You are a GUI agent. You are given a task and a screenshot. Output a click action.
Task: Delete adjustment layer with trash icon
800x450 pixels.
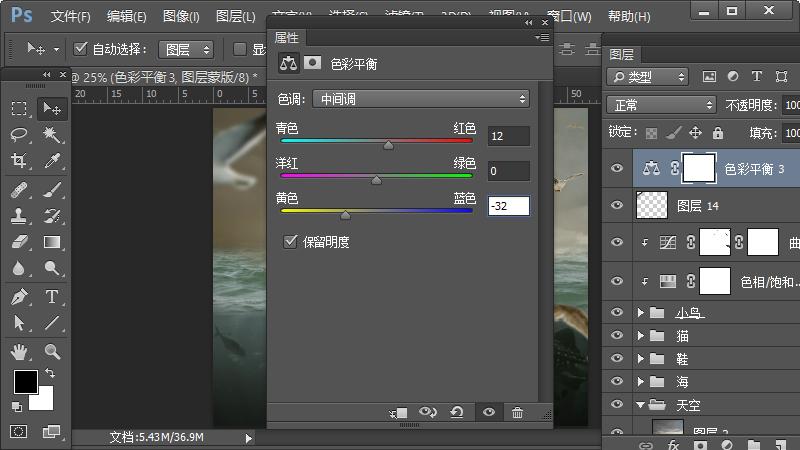[x=517, y=413]
